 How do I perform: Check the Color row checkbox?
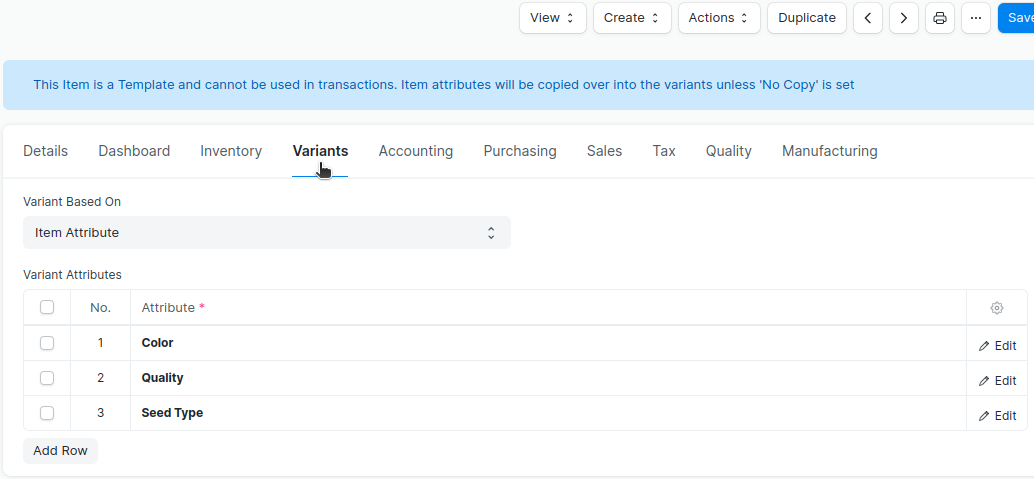(47, 343)
